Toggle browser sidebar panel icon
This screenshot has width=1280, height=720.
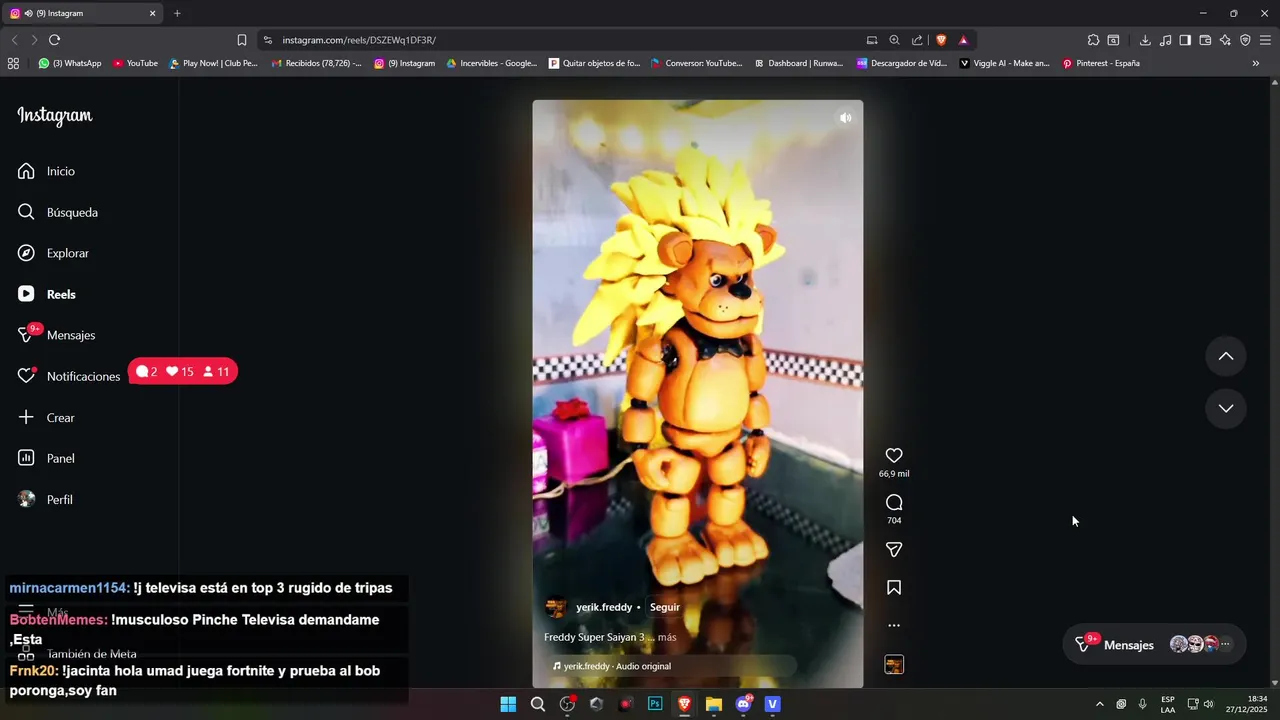point(1185,40)
